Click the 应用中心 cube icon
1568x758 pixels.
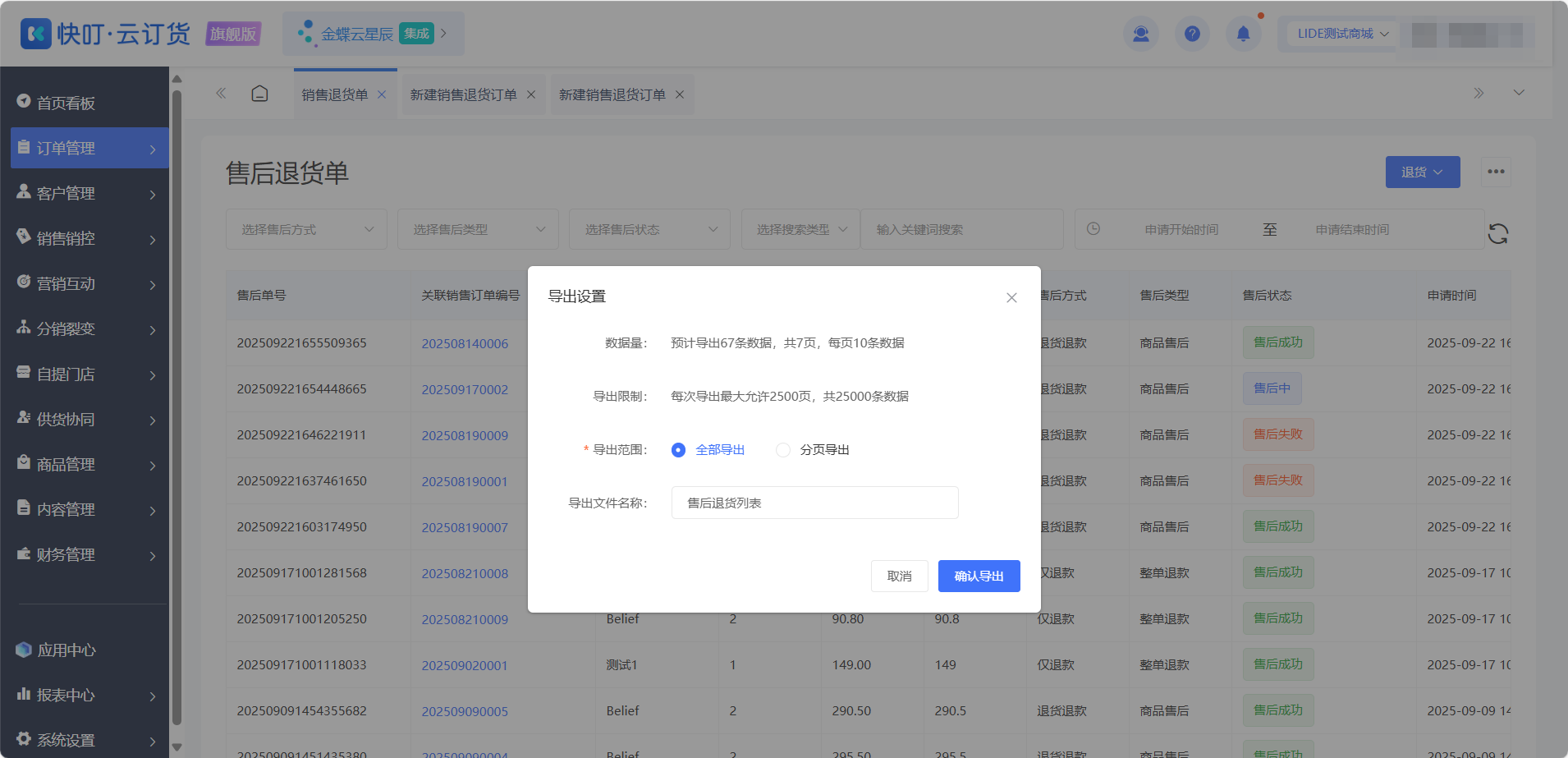24,650
